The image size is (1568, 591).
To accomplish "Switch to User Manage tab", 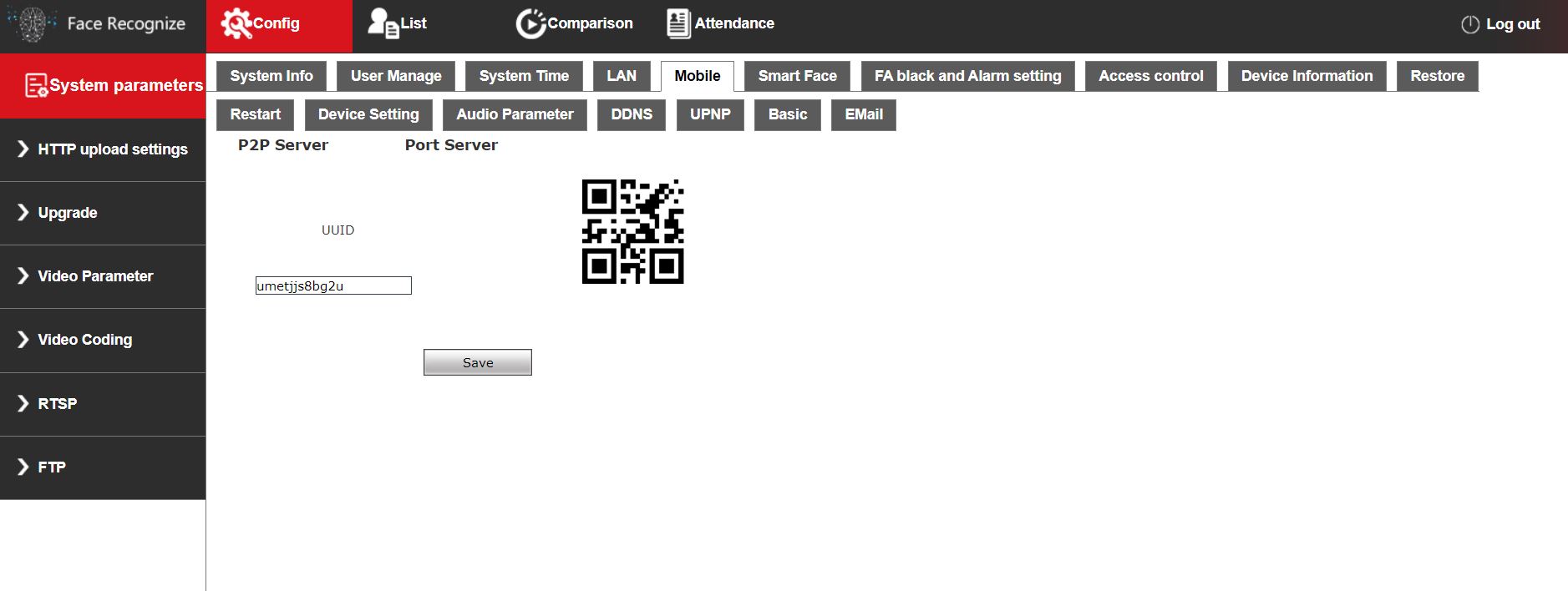I will [x=396, y=76].
